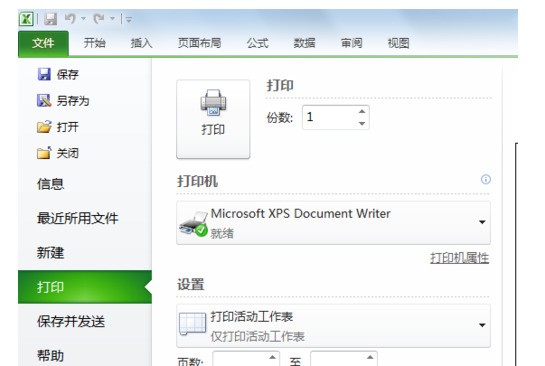Open 保存并发送 (Save & Send) section
This screenshot has height=366, width=545.
click(x=71, y=321)
